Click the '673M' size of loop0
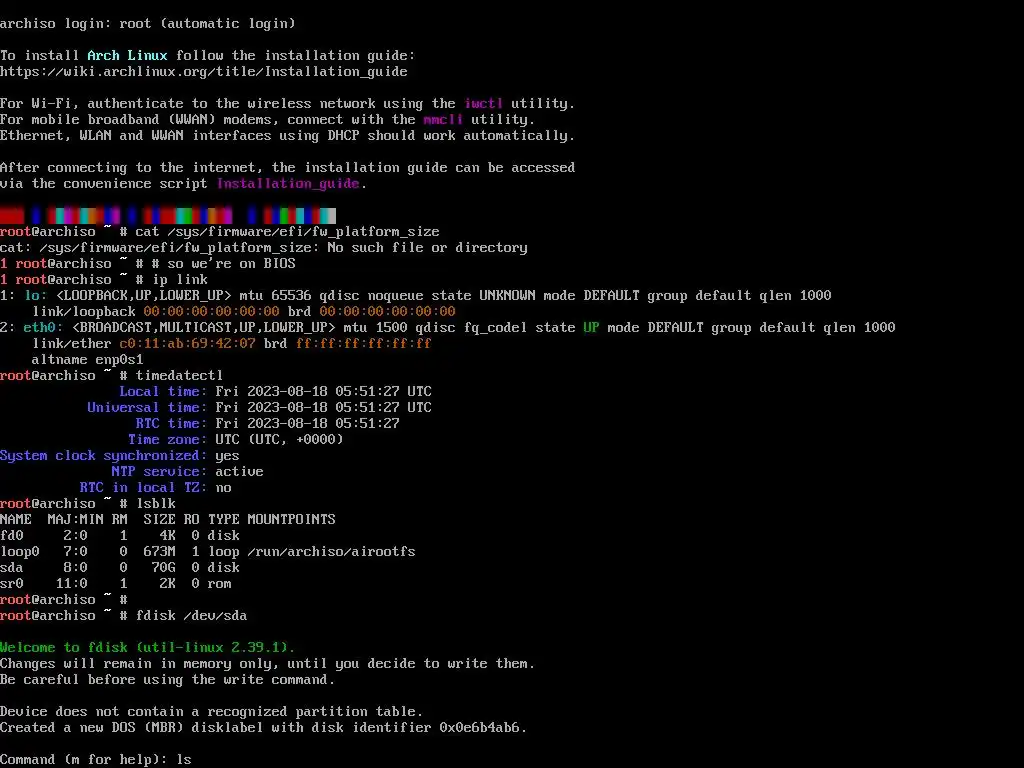The image size is (1024, 768). click(159, 552)
